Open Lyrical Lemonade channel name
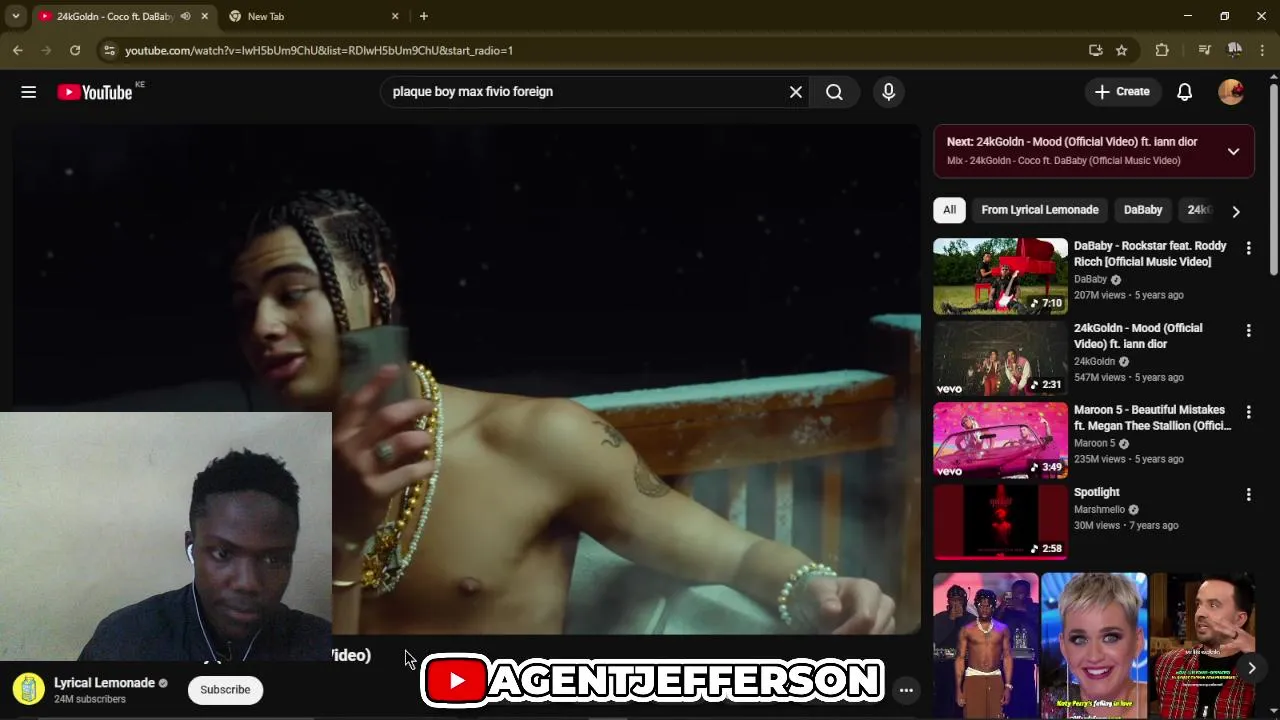This screenshot has width=1280, height=720. pos(104,683)
